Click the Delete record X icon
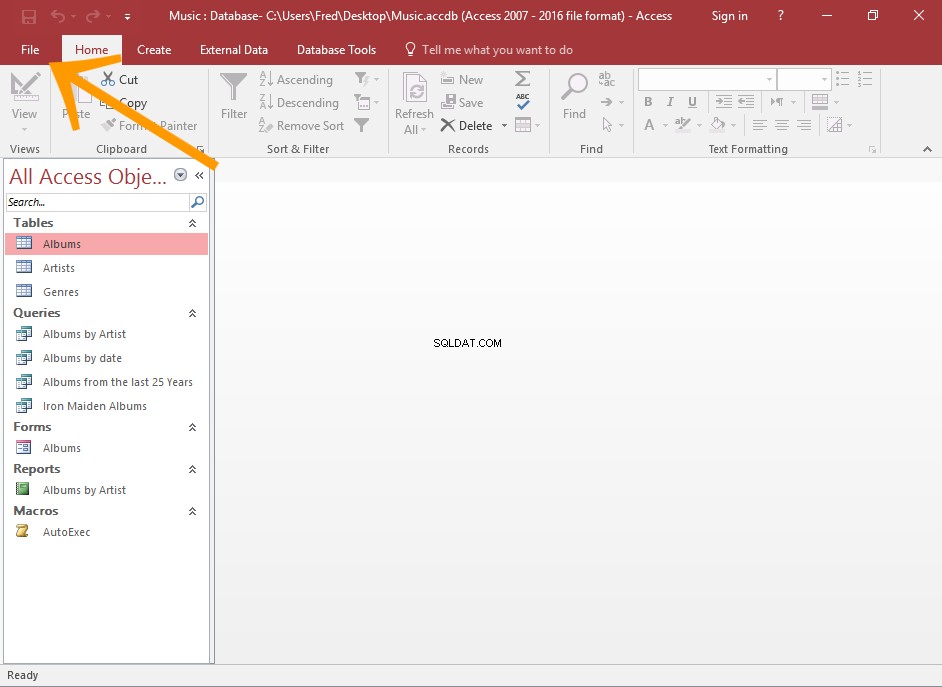This screenshot has width=942, height=687. [448, 125]
